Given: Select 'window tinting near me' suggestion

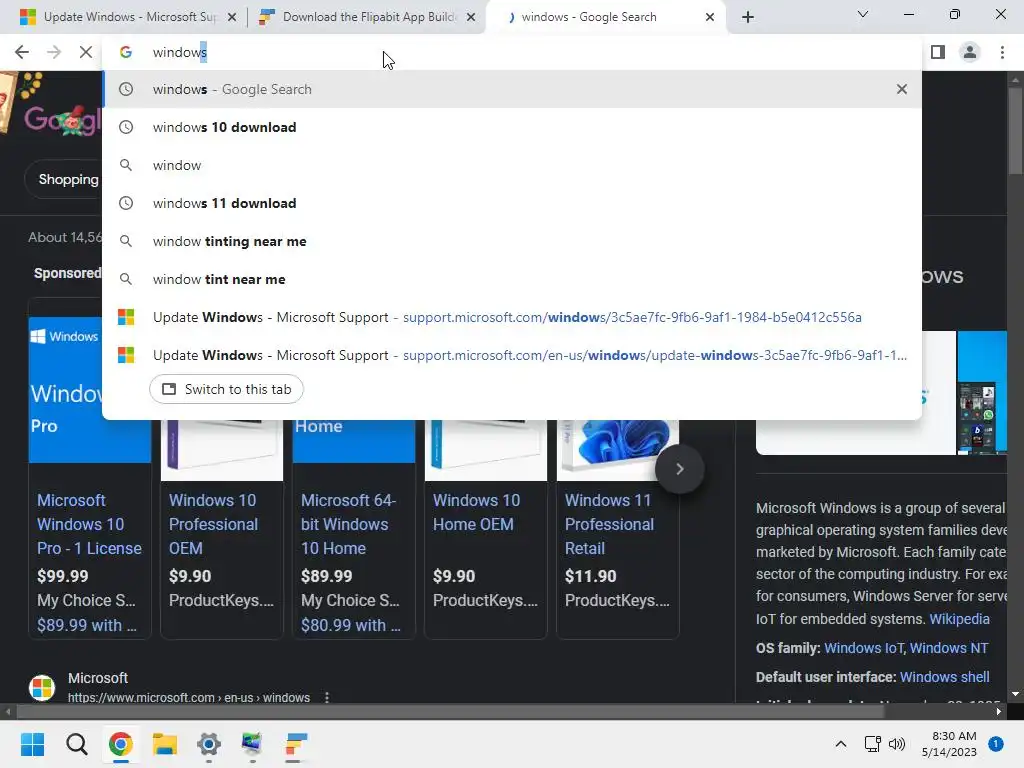Looking at the screenshot, I should point(512,241).
